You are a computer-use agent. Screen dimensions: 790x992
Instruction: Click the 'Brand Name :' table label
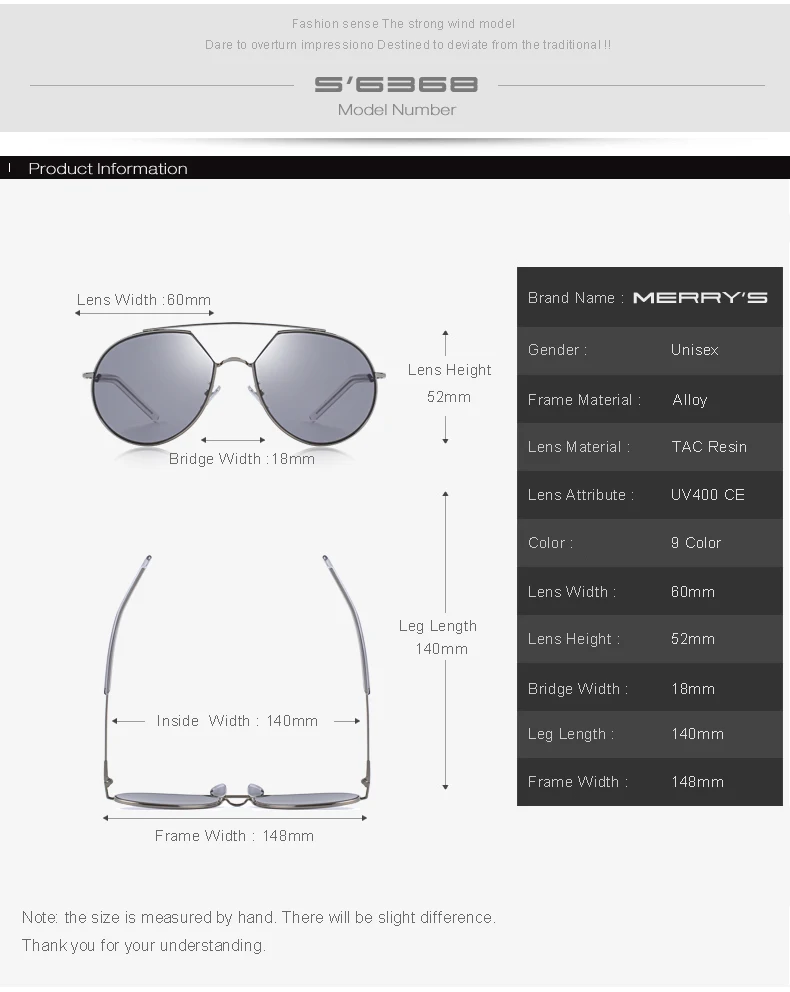(576, 298)
